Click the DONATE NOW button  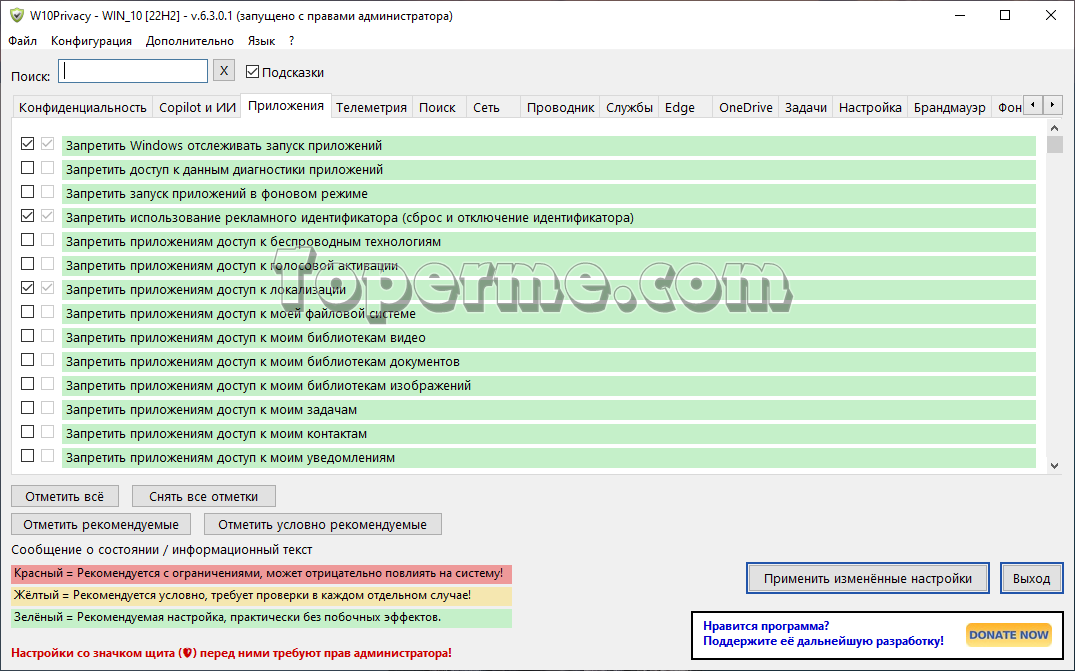tap(1008, 635)
